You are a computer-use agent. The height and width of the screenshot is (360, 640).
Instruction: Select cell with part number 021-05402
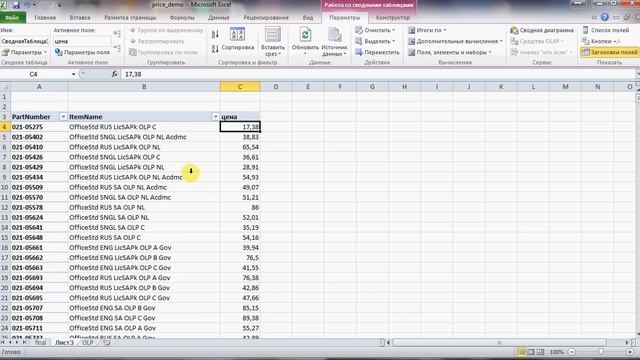(x=39, y=137)
